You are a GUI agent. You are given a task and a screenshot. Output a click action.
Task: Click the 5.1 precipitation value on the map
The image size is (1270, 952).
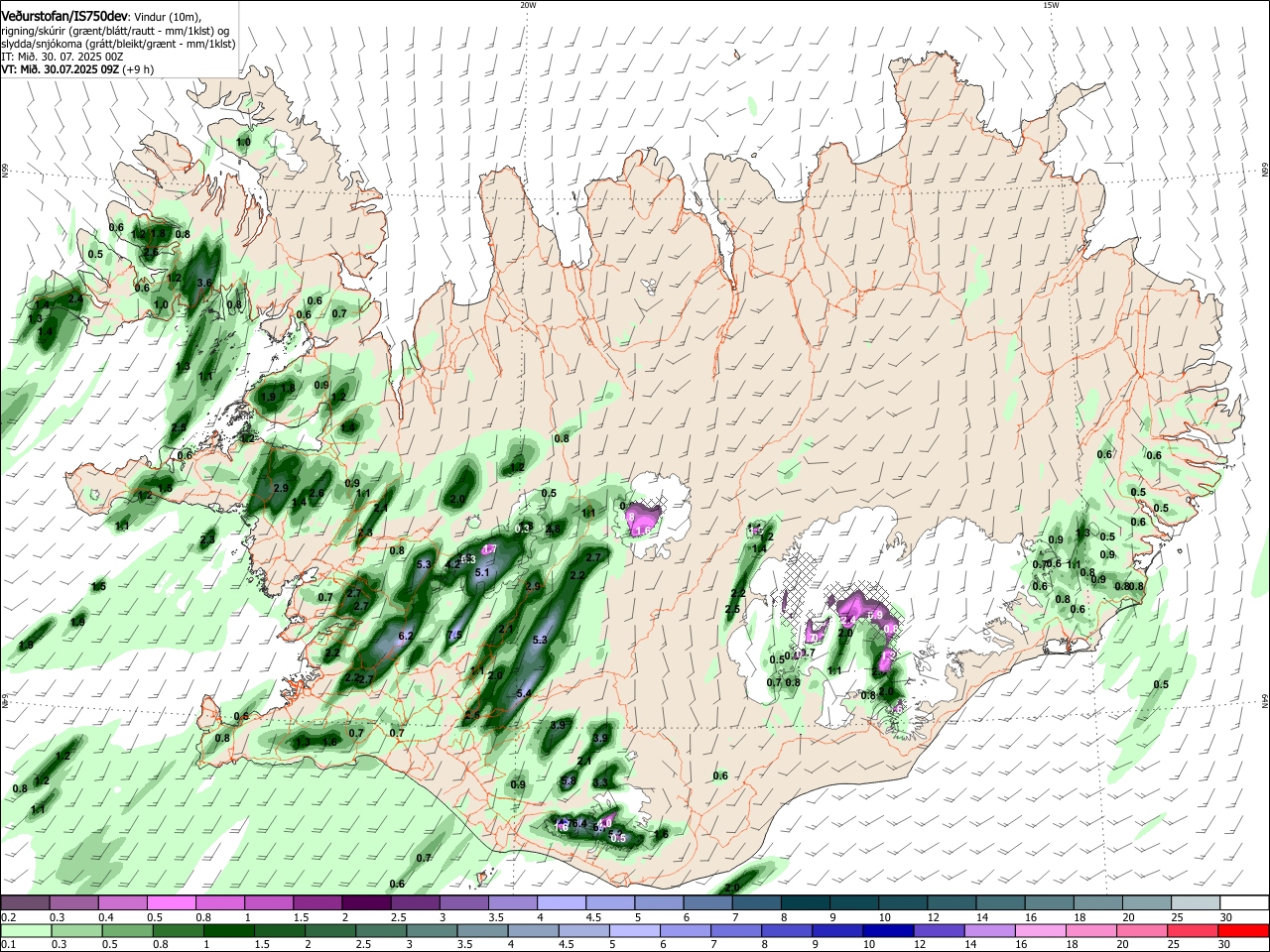click(483, 572)
